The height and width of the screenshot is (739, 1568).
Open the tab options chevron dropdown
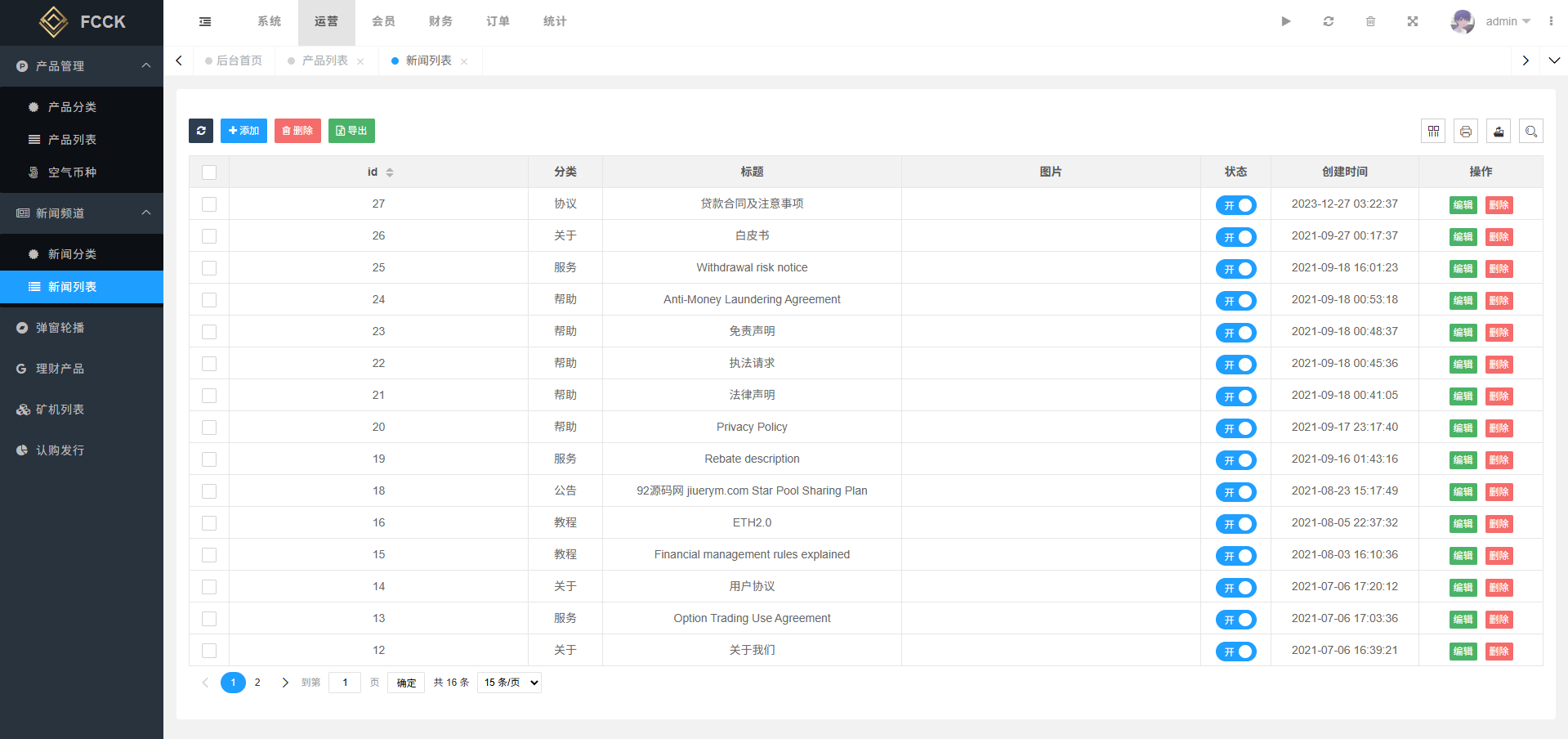pyautogui.click(x=1554, y=60)
